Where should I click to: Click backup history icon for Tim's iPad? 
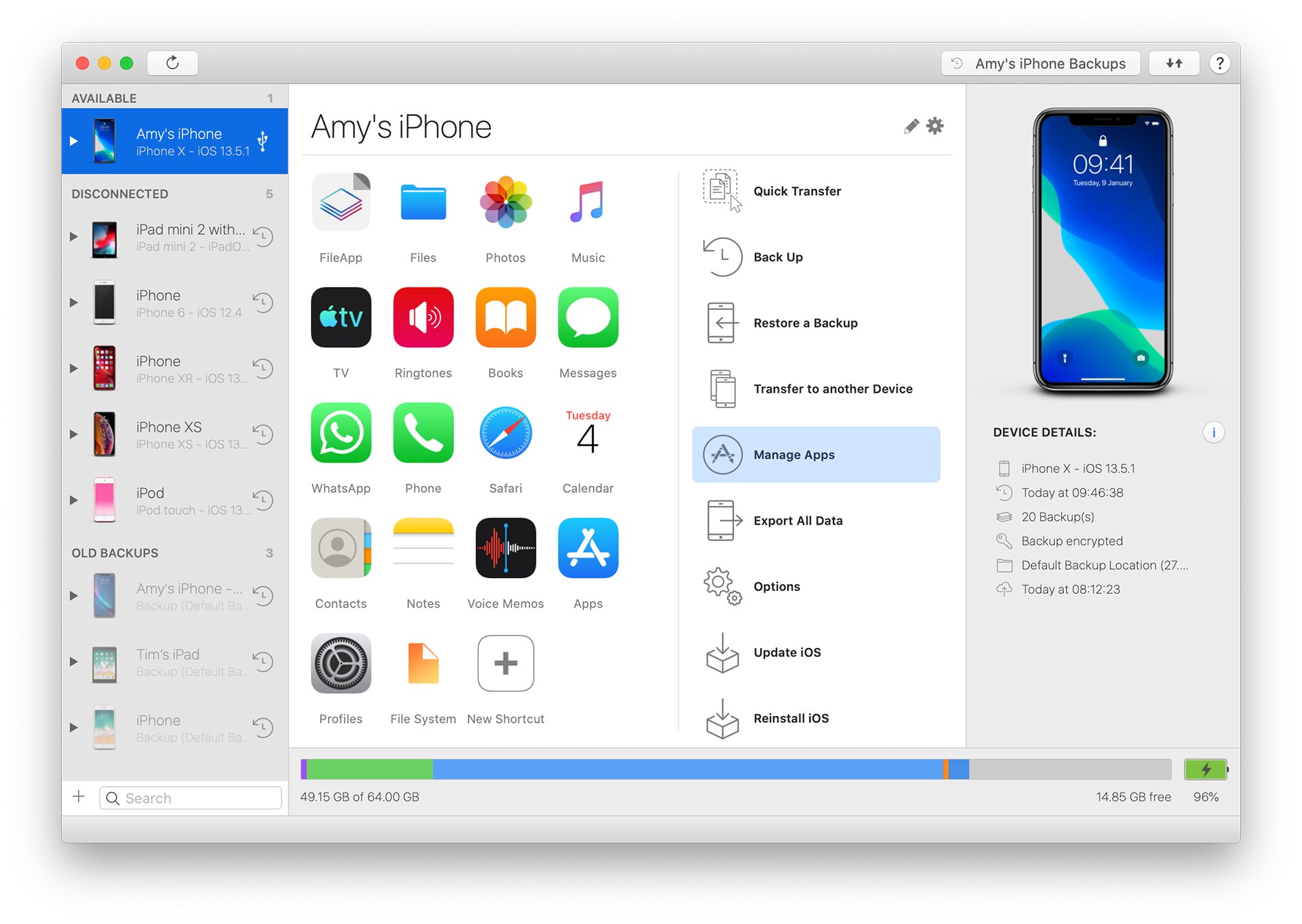[x=263, y=661]
